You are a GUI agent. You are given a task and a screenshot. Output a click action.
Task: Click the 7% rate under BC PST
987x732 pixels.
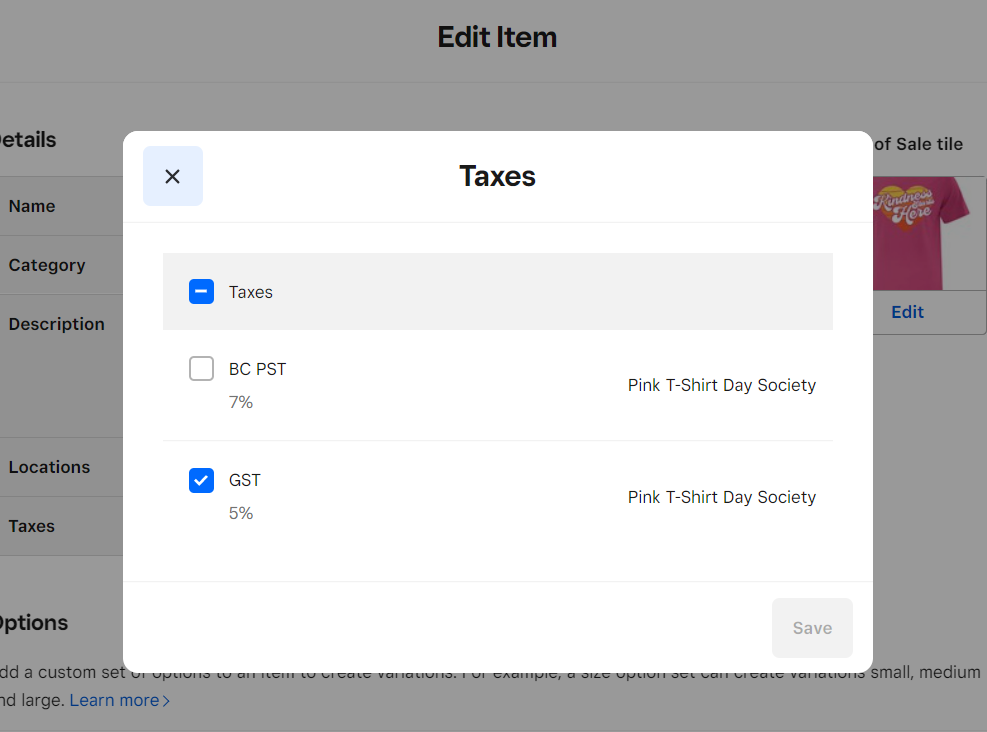[x=241, y=402]
